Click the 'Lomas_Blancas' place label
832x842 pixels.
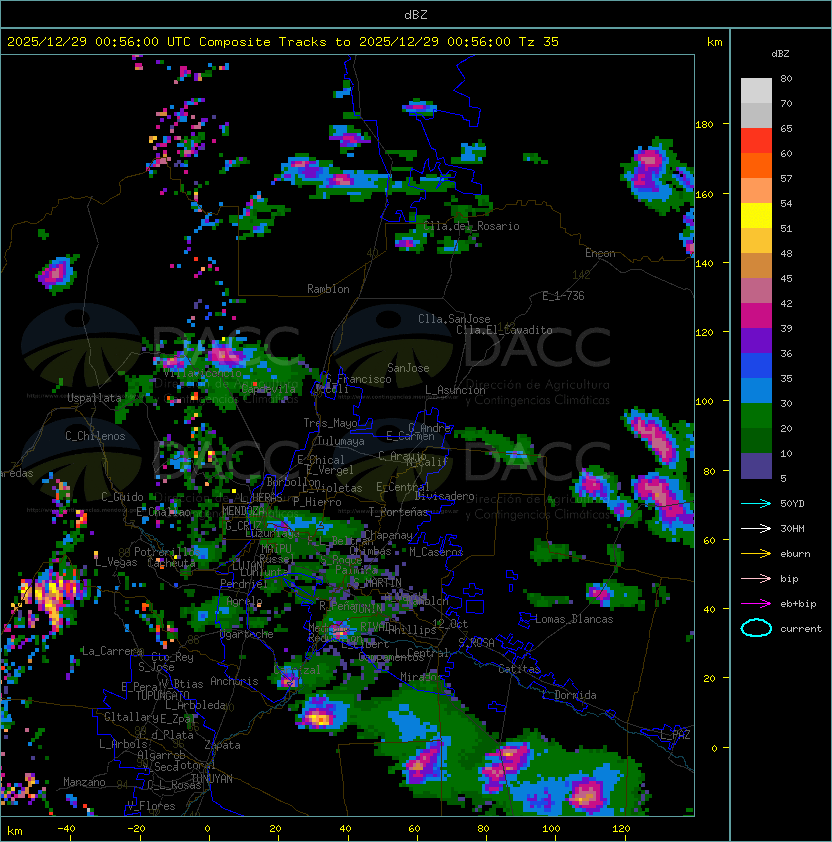[574, 619]
